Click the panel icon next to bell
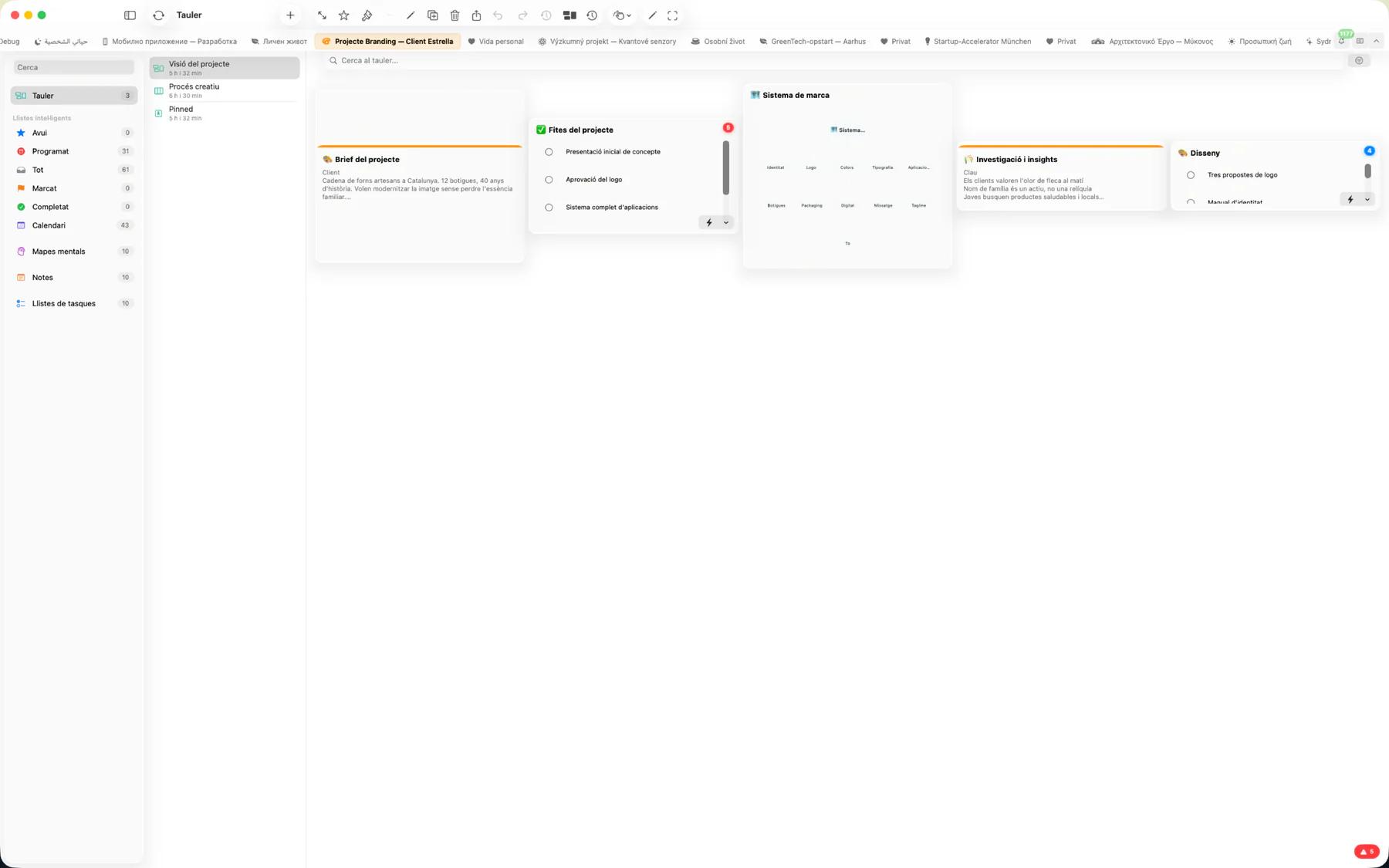Image resolution: width=1389 pixels, height=868 pixels. 1360,41
